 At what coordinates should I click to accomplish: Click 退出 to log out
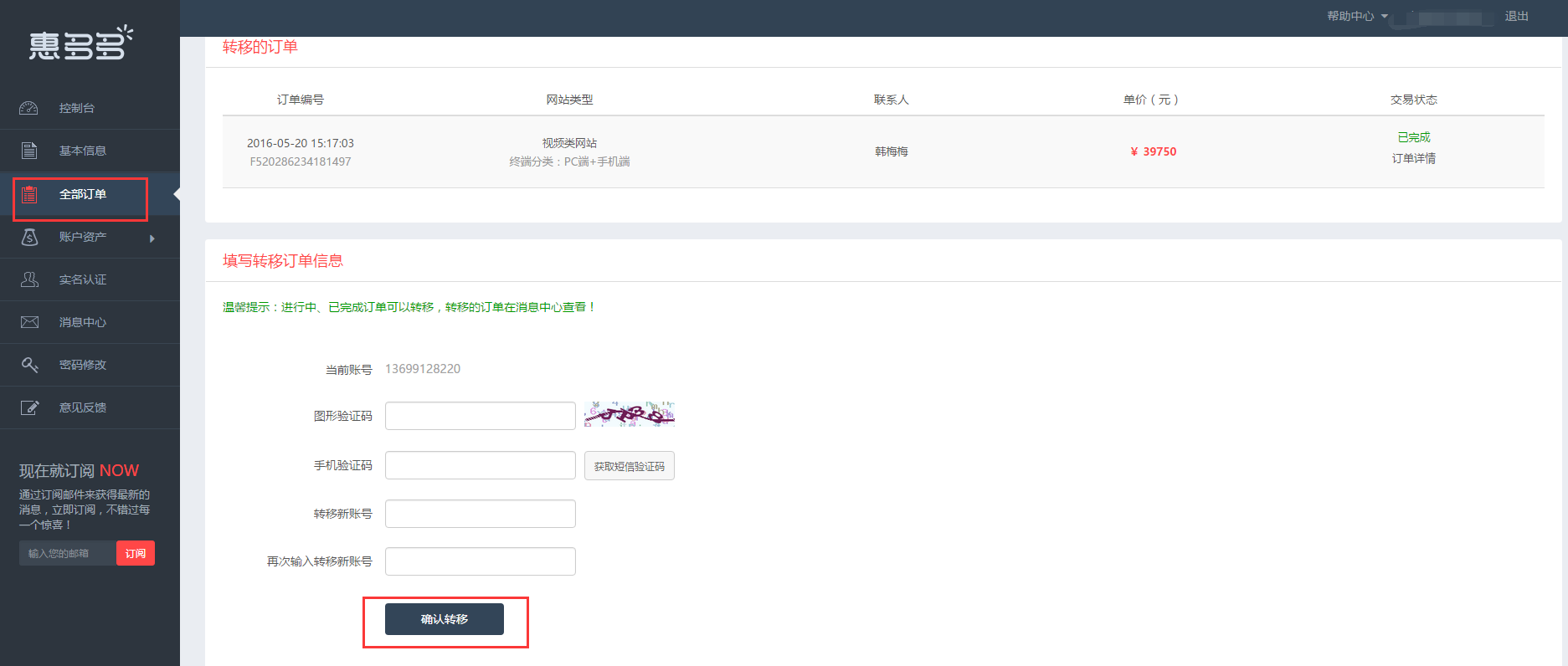pos(1516,17)
